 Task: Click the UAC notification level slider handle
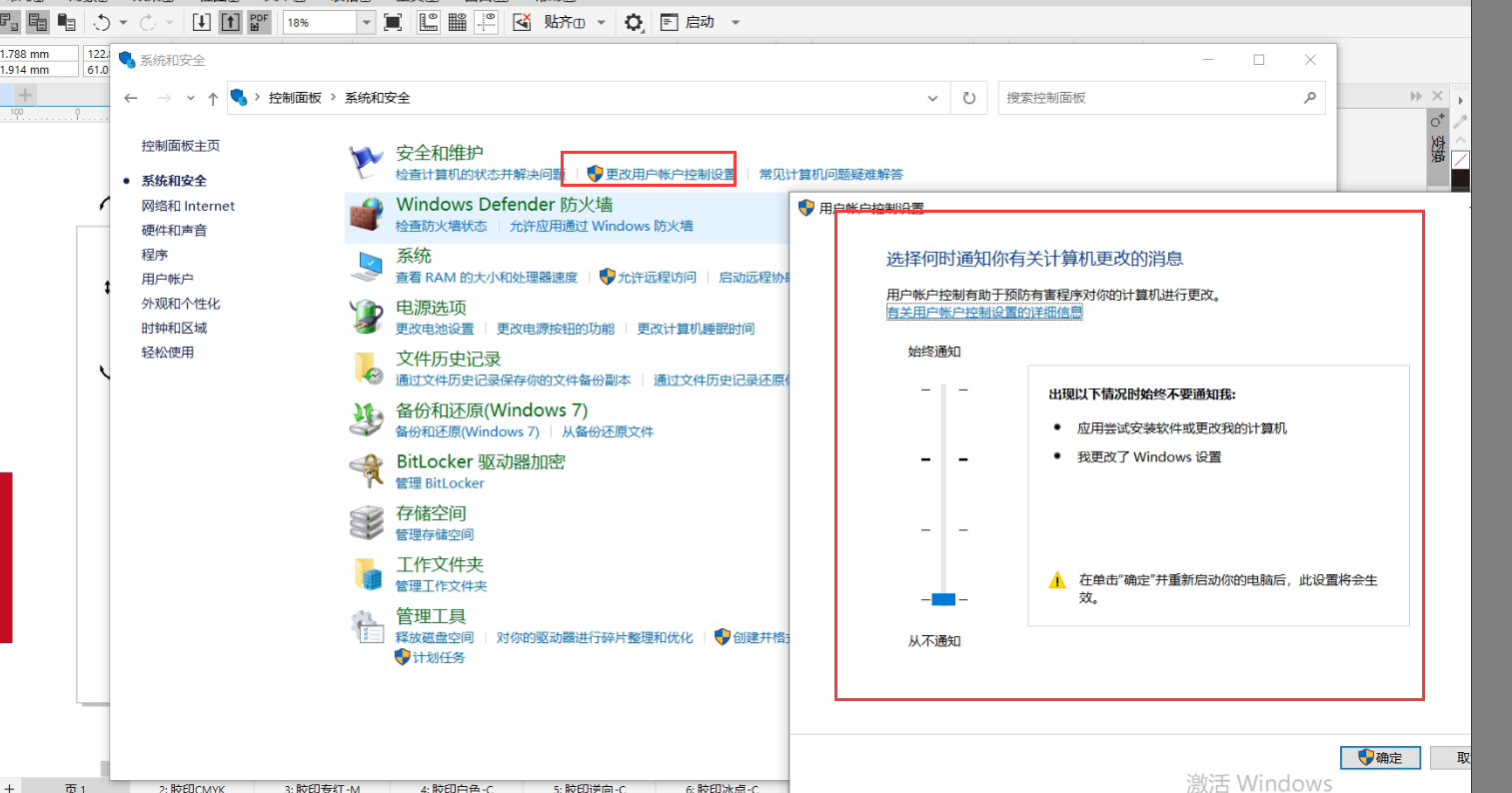[943, 599]
